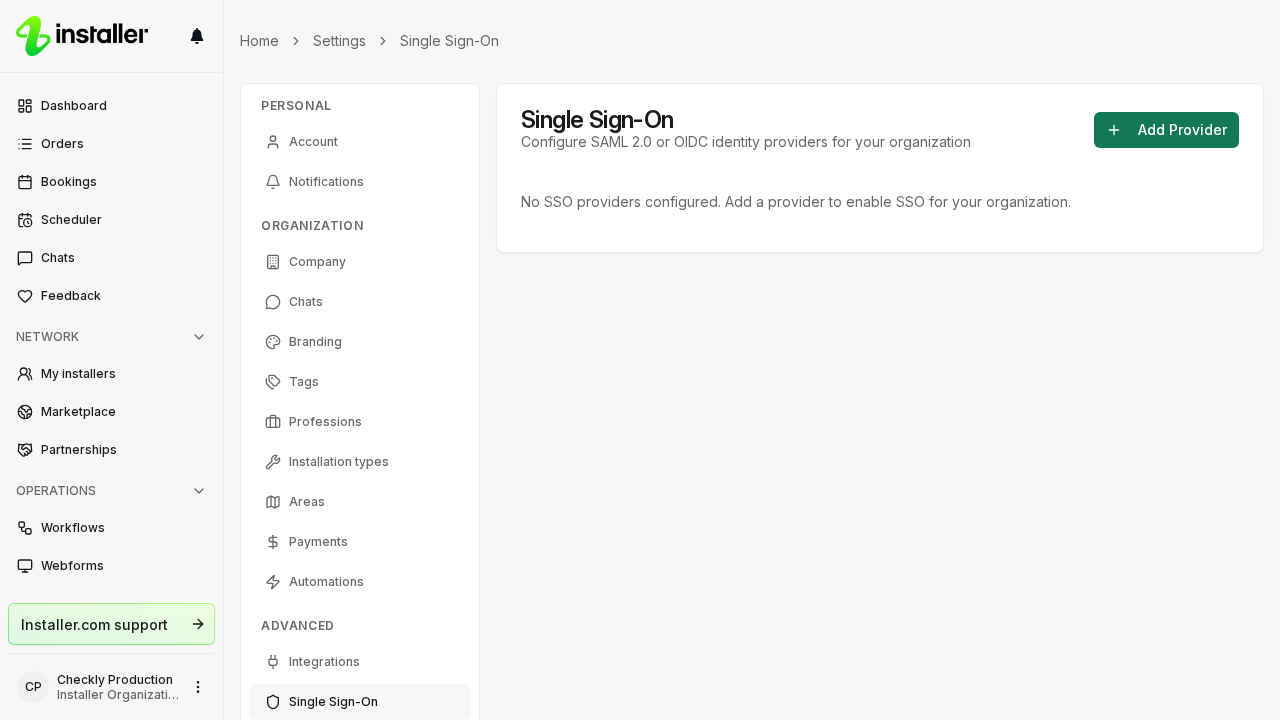Viewport: 1280px width, 720px height.
Task: Click the Marketplace icon
Action: click(x=25, y=412)
